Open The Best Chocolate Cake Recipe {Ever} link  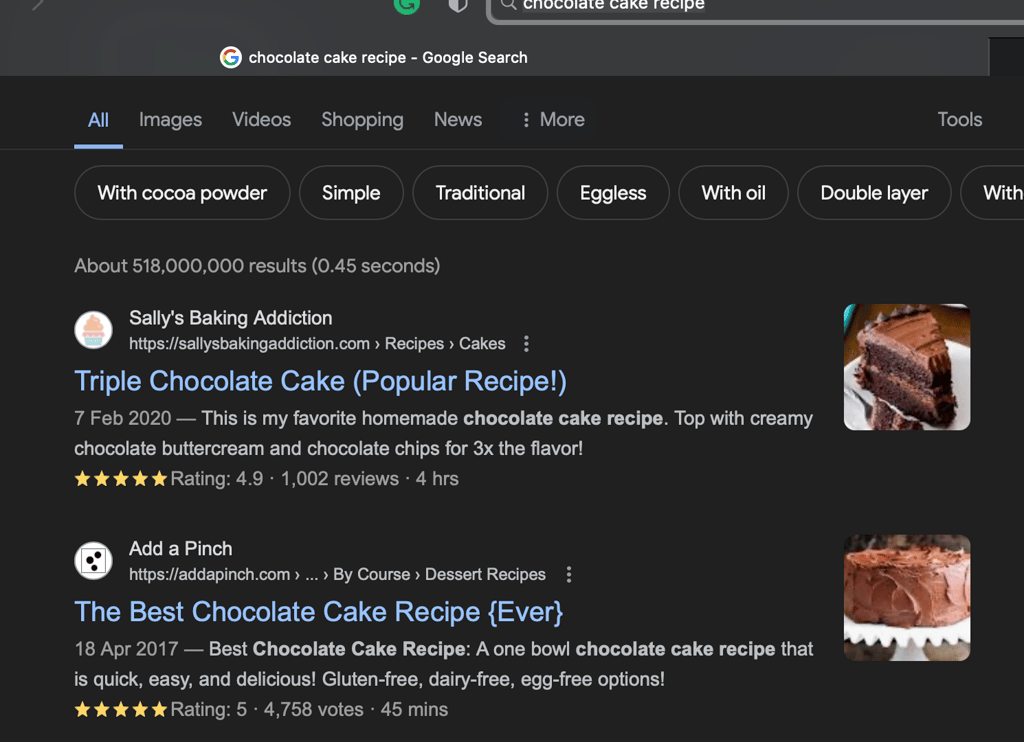coord(318,612)
